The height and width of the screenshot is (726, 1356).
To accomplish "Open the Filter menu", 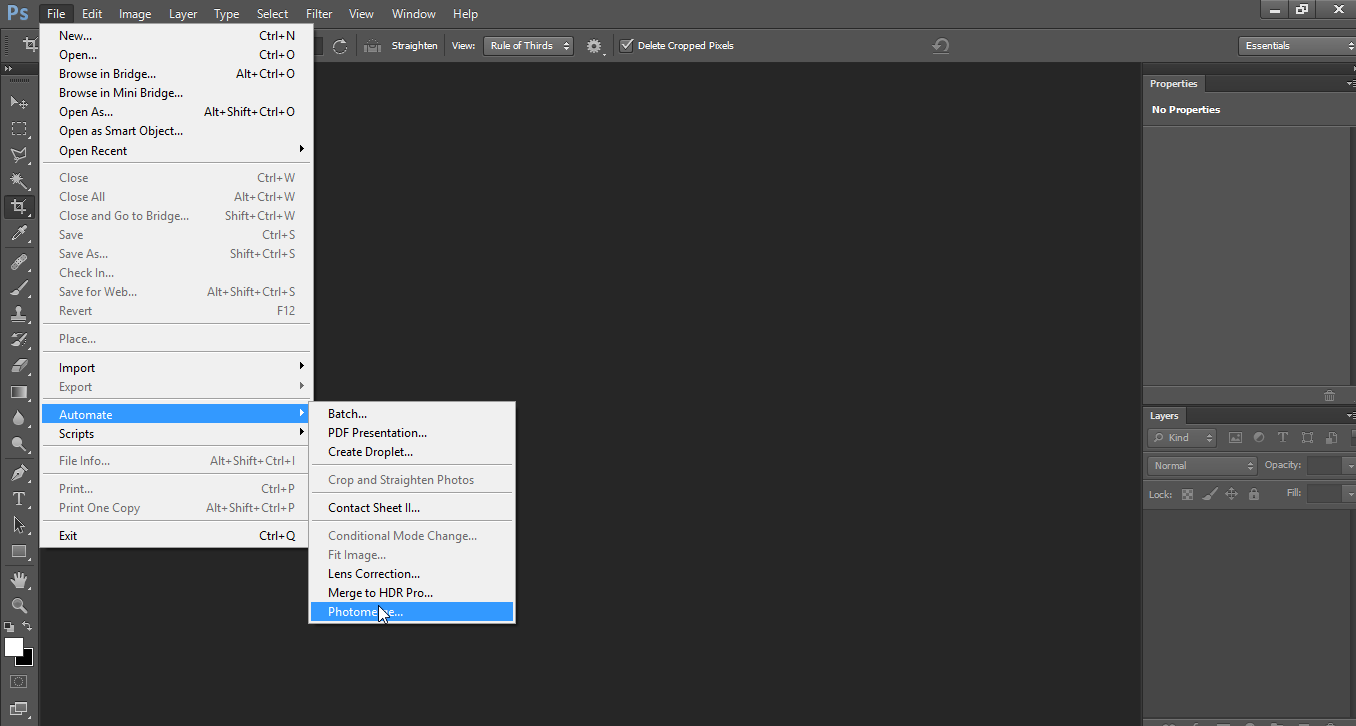I will click(319, 14).
